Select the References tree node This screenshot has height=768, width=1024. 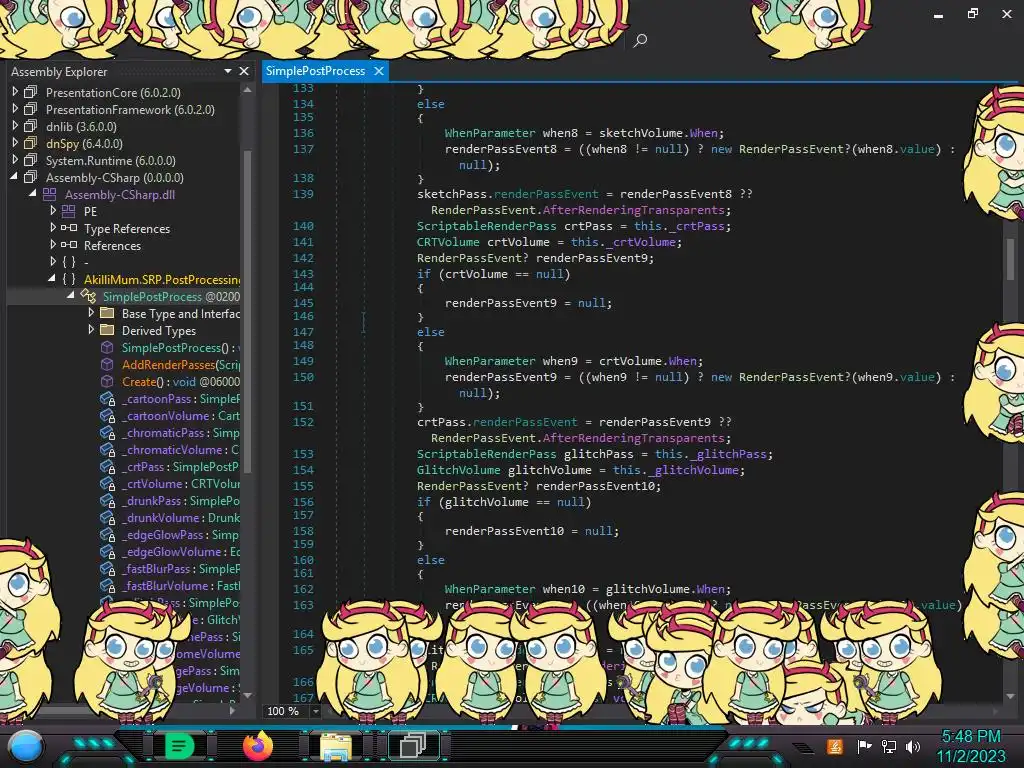[112, 246]
